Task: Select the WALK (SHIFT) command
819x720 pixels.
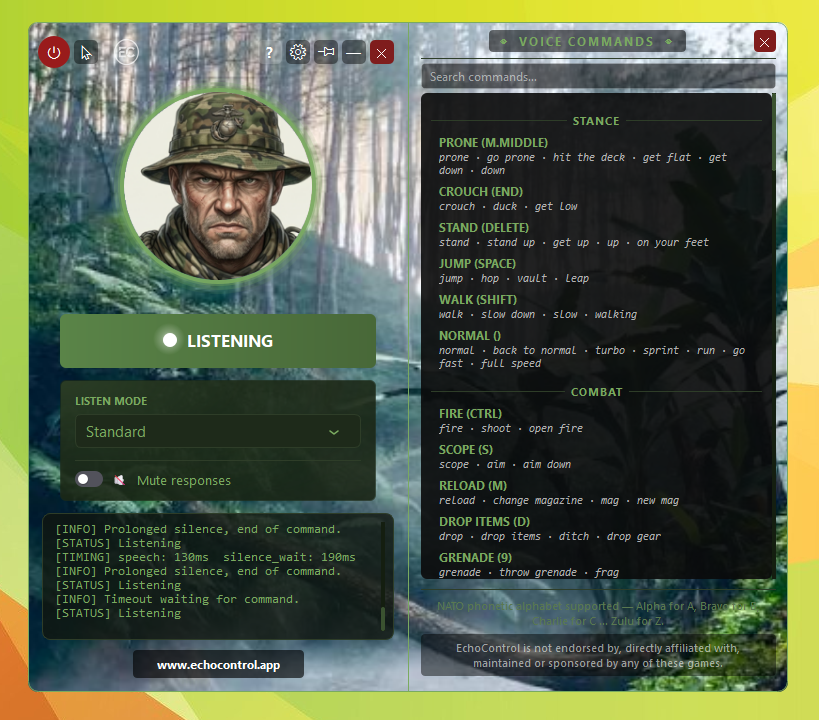Action: [478, 300]
